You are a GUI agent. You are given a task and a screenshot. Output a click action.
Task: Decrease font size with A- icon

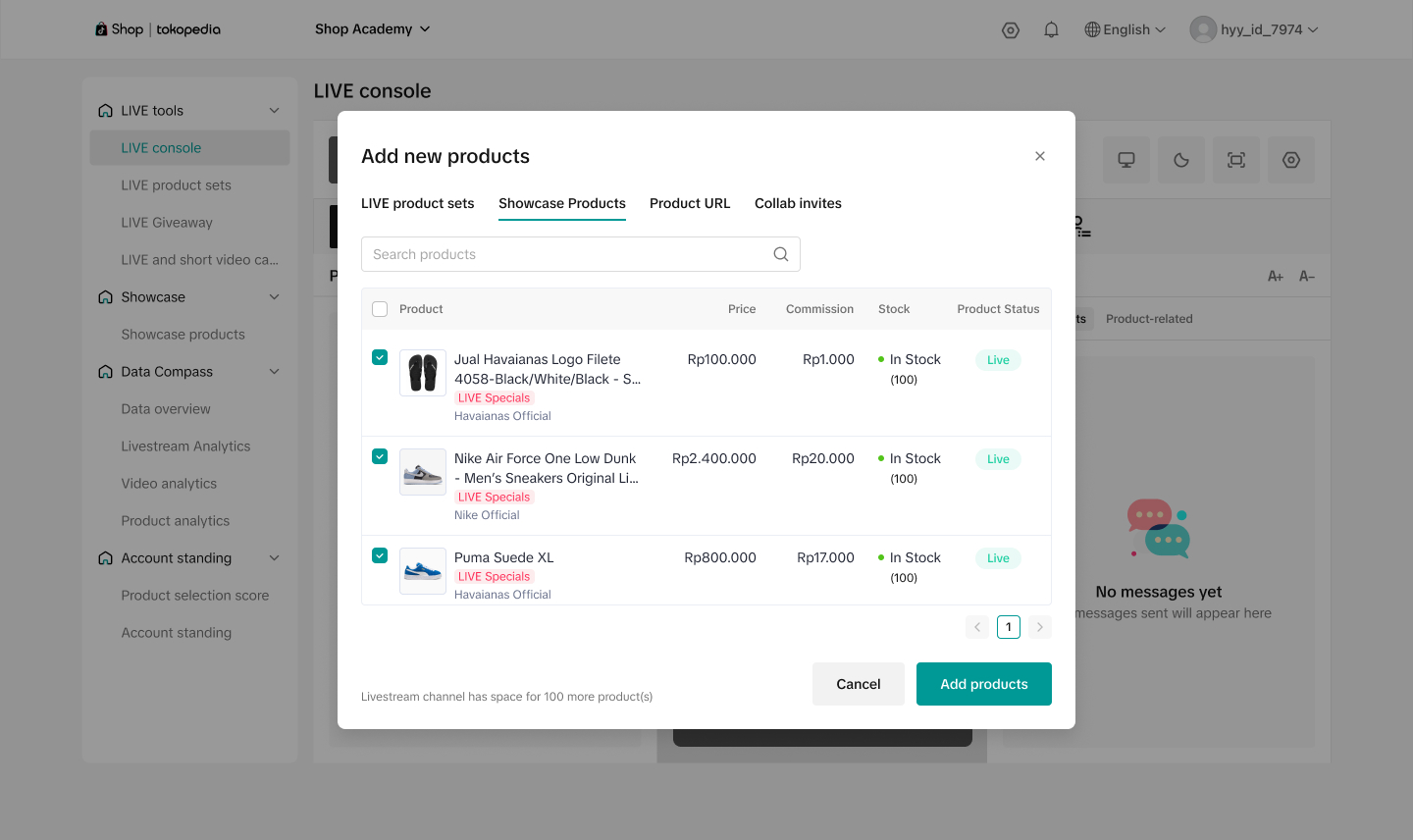point(1307,277)
